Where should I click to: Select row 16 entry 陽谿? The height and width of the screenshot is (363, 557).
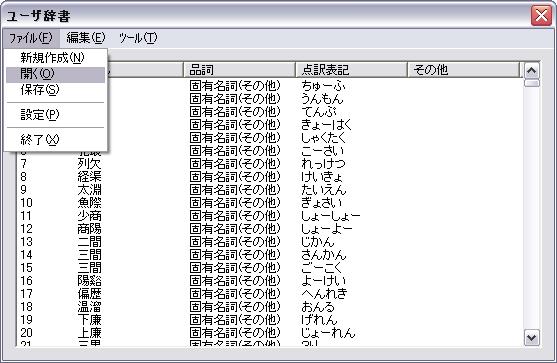coord(89,281)
